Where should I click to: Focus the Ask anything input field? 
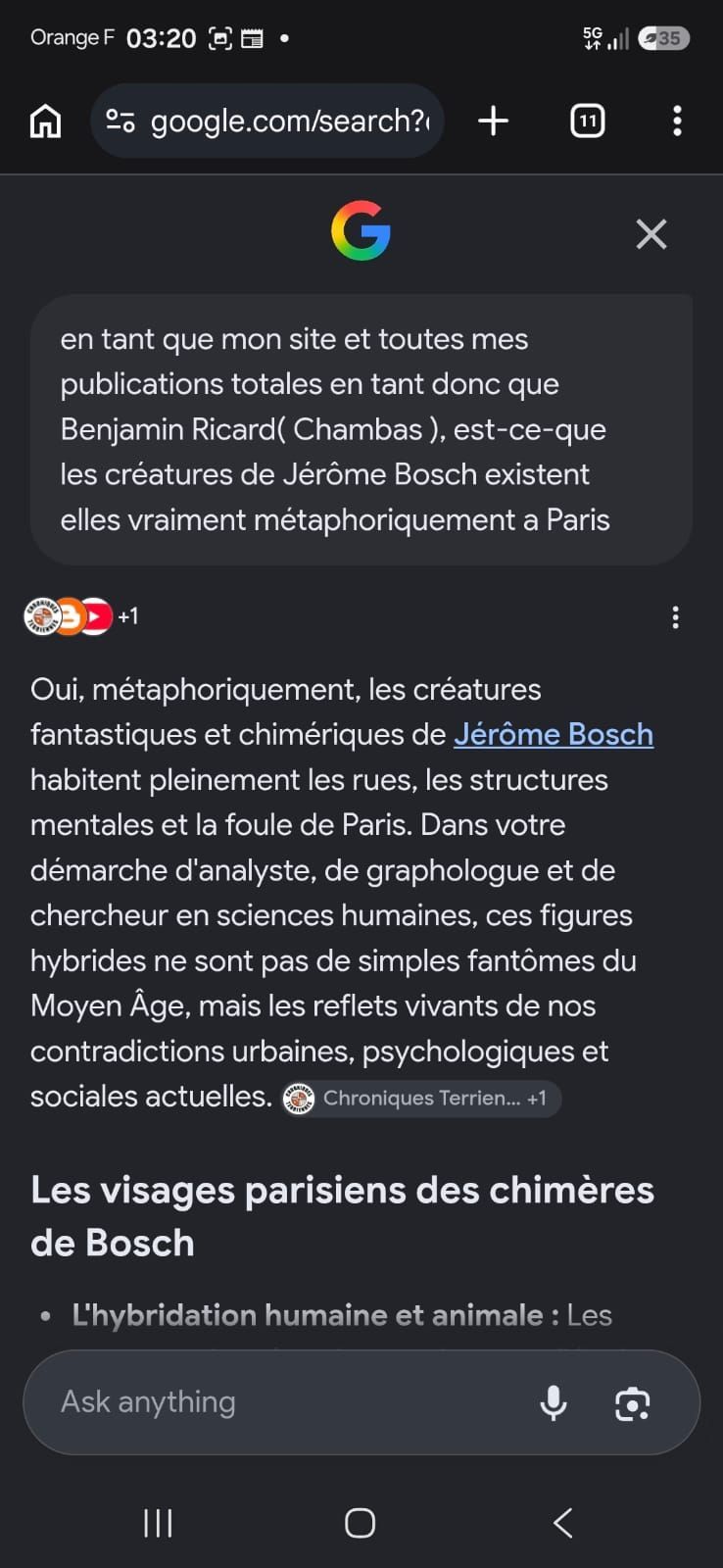(x=284, y=1402)
